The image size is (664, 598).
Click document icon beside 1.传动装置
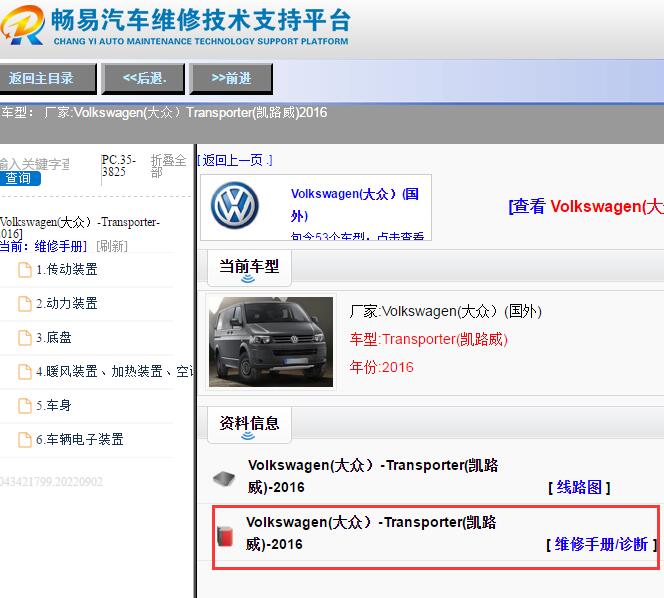click(x=25, y=269)
